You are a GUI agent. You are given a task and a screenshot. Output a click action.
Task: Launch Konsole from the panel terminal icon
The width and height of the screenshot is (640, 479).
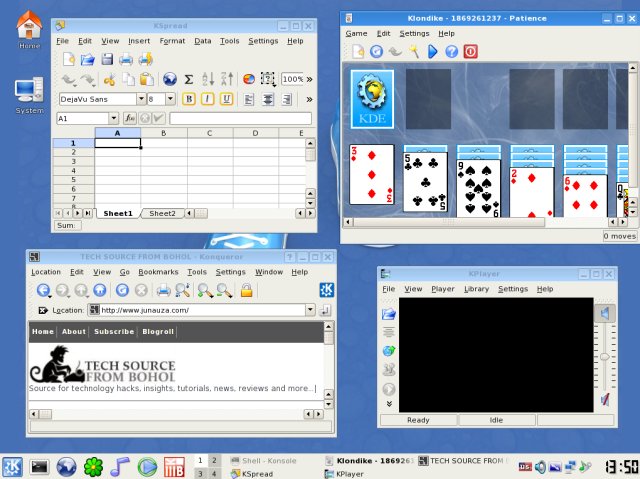click(40, 467)
